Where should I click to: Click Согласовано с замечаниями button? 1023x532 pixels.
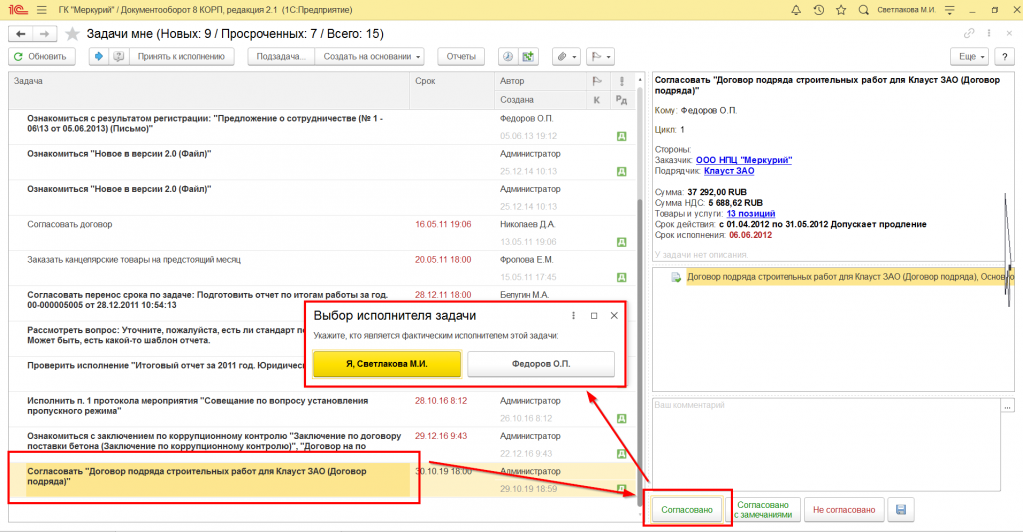click(763, 510)
